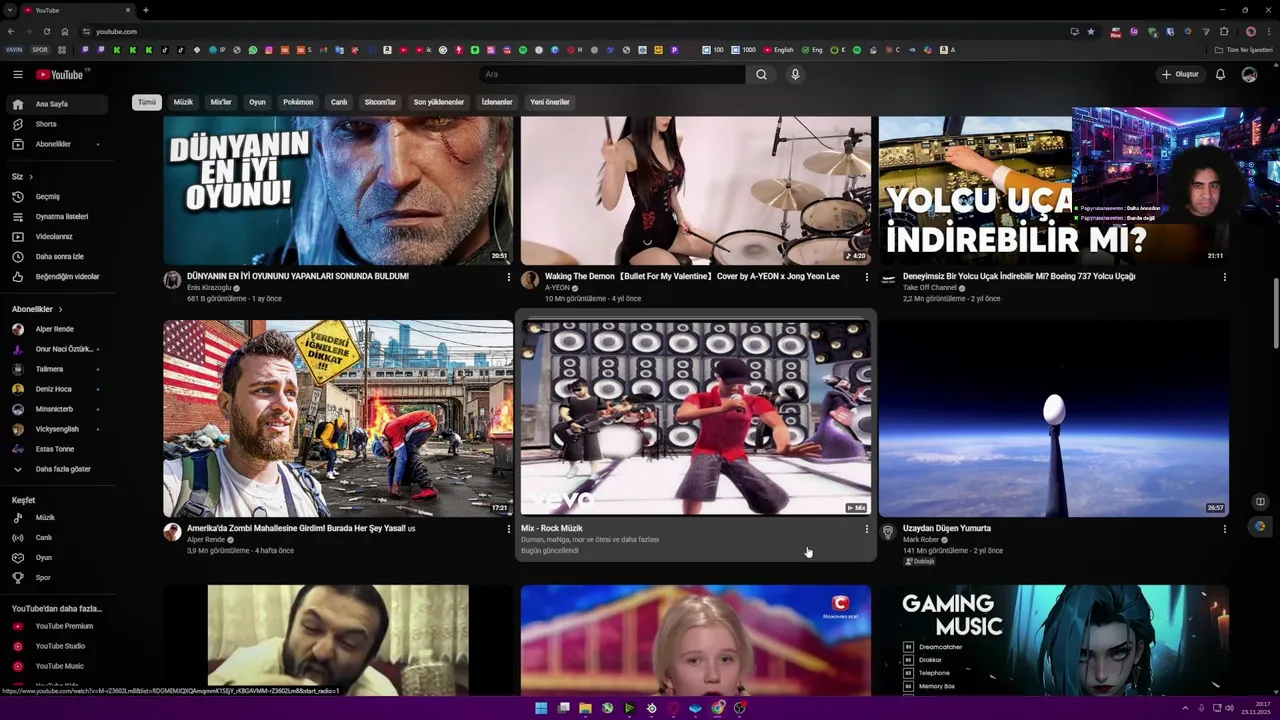Image resolution: width=1280 pixels, height=720 pixels.
Task: Select the İzlenenler filter chip
Action: (x=497, y=102)
